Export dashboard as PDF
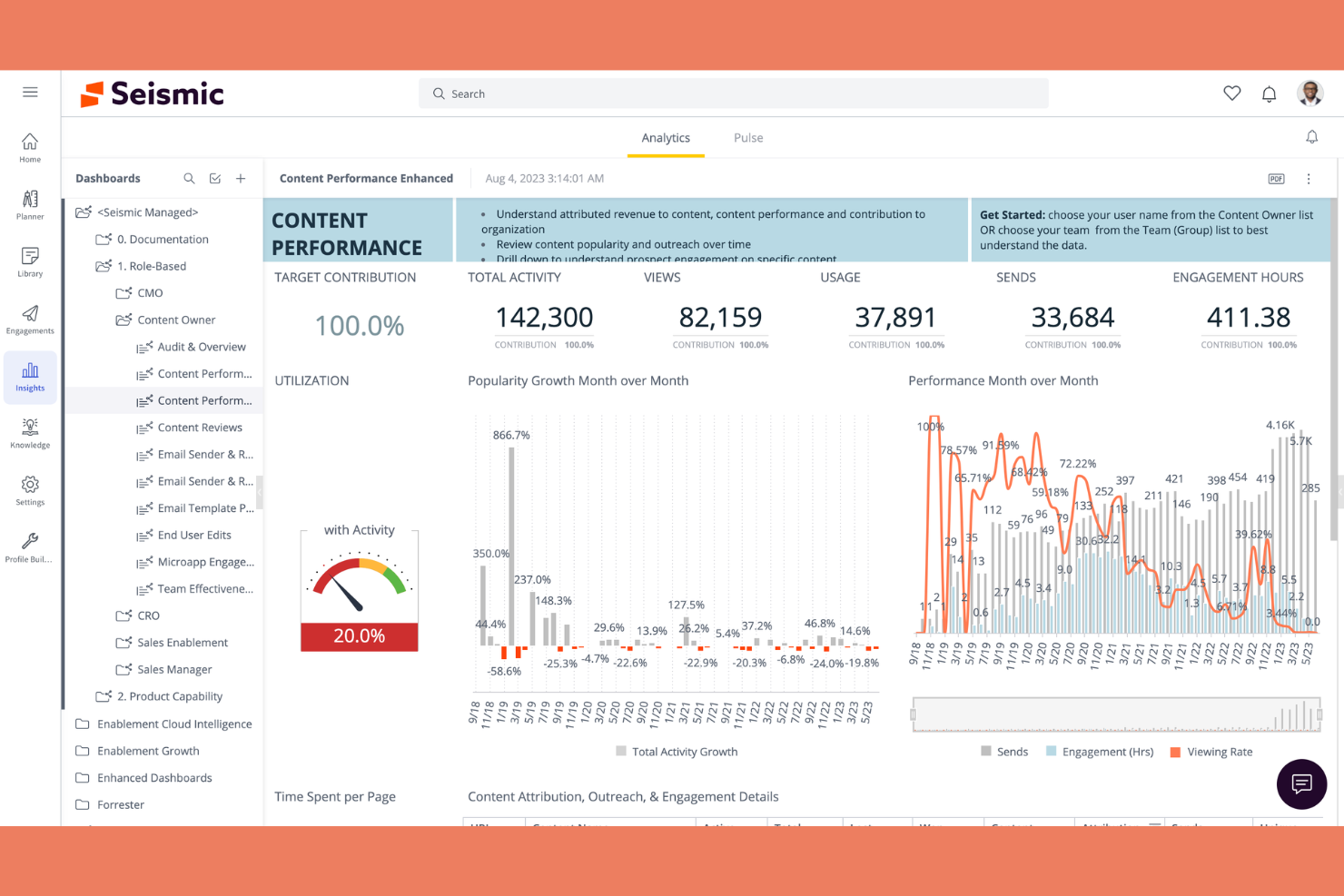1344x896 pixels. (x=1276, y=179)
